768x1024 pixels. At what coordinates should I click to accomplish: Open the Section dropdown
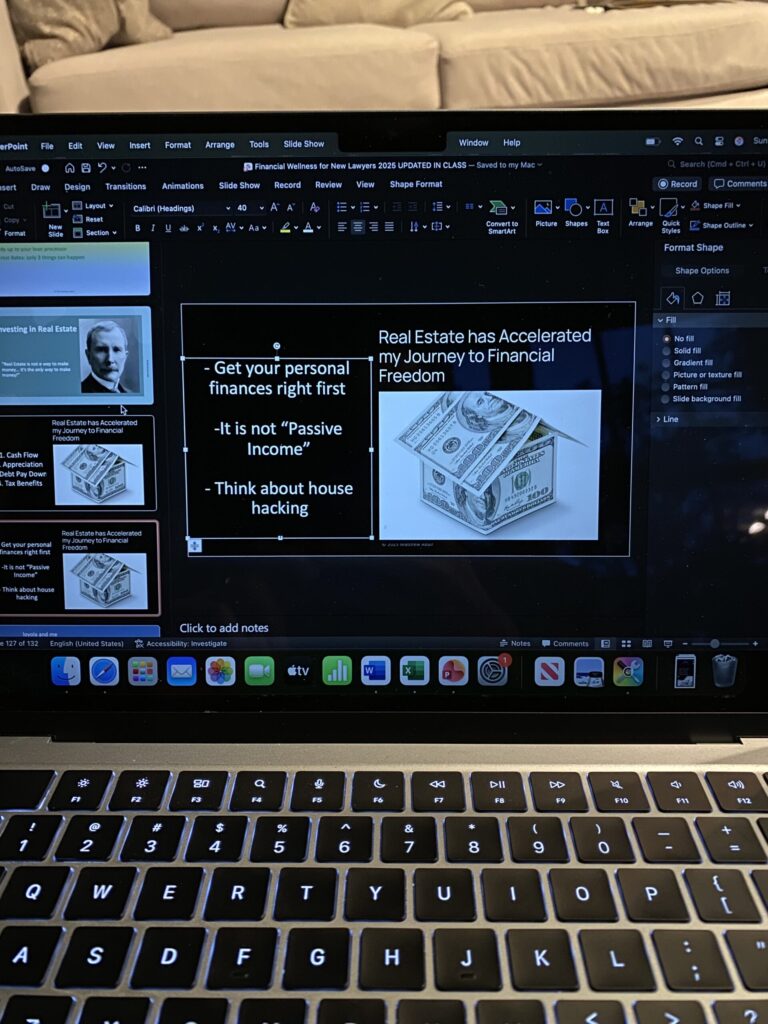point(95,232)
